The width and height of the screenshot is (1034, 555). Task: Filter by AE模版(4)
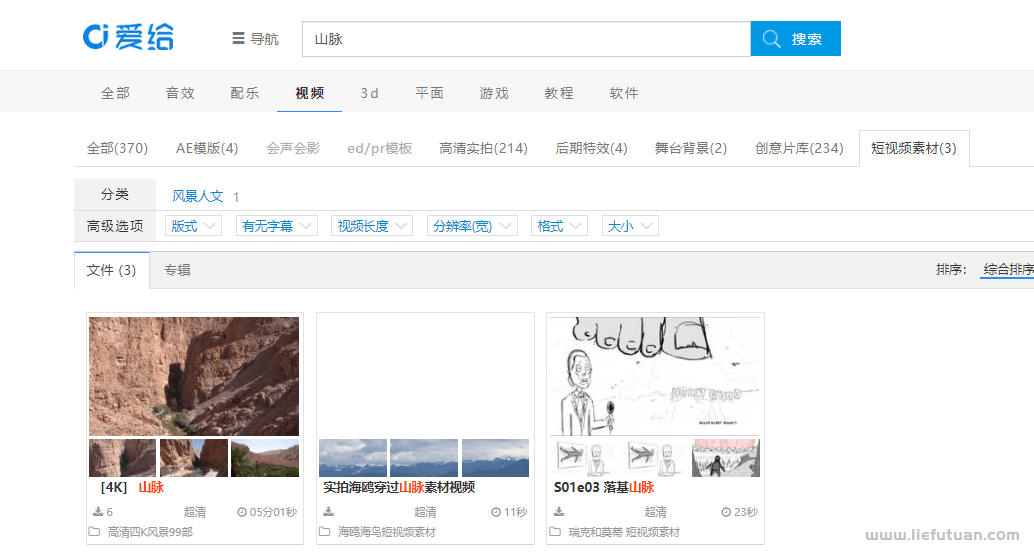[x=207, y=148]
